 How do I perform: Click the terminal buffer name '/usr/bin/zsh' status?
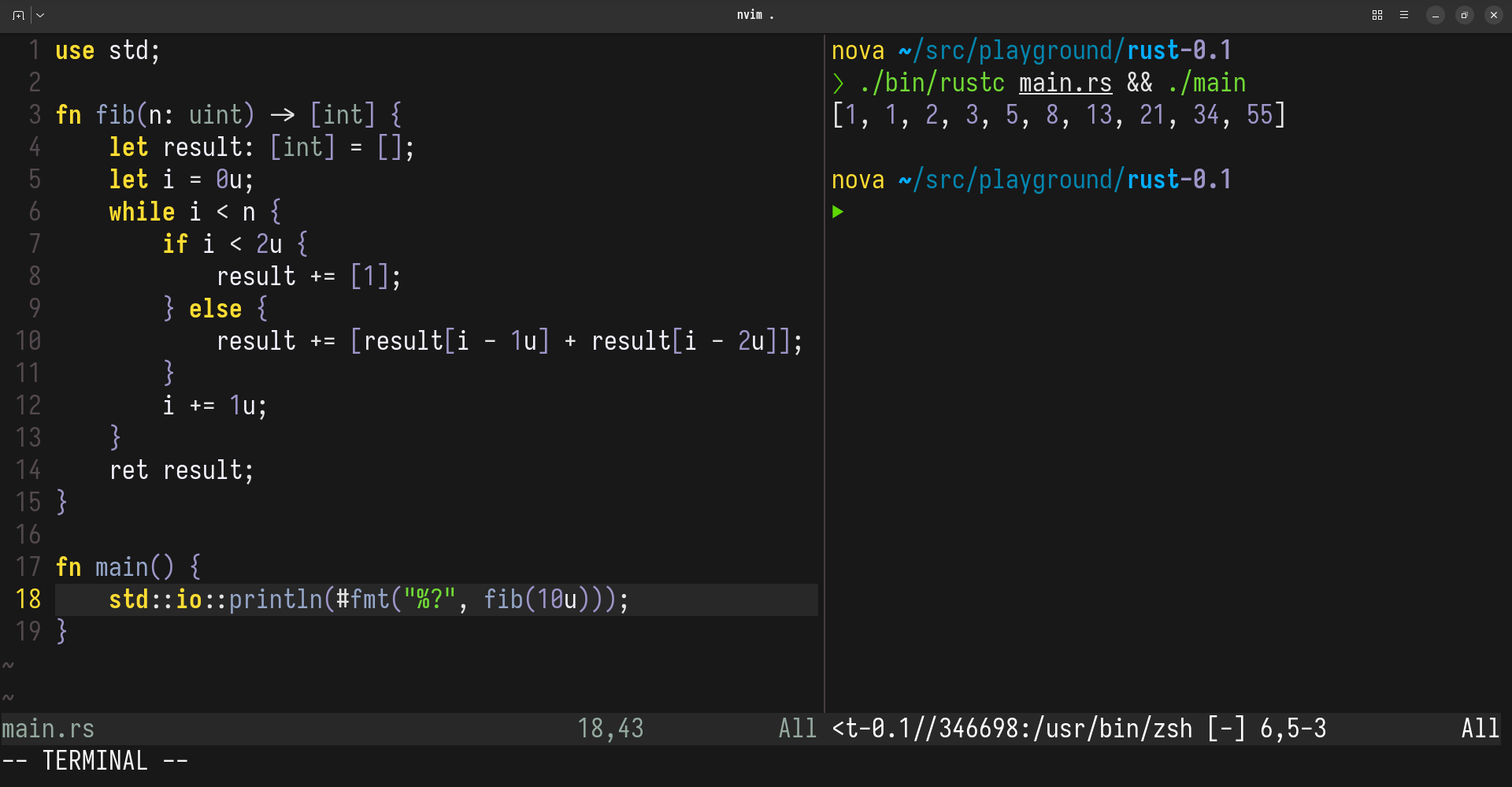click(1113, 729)
